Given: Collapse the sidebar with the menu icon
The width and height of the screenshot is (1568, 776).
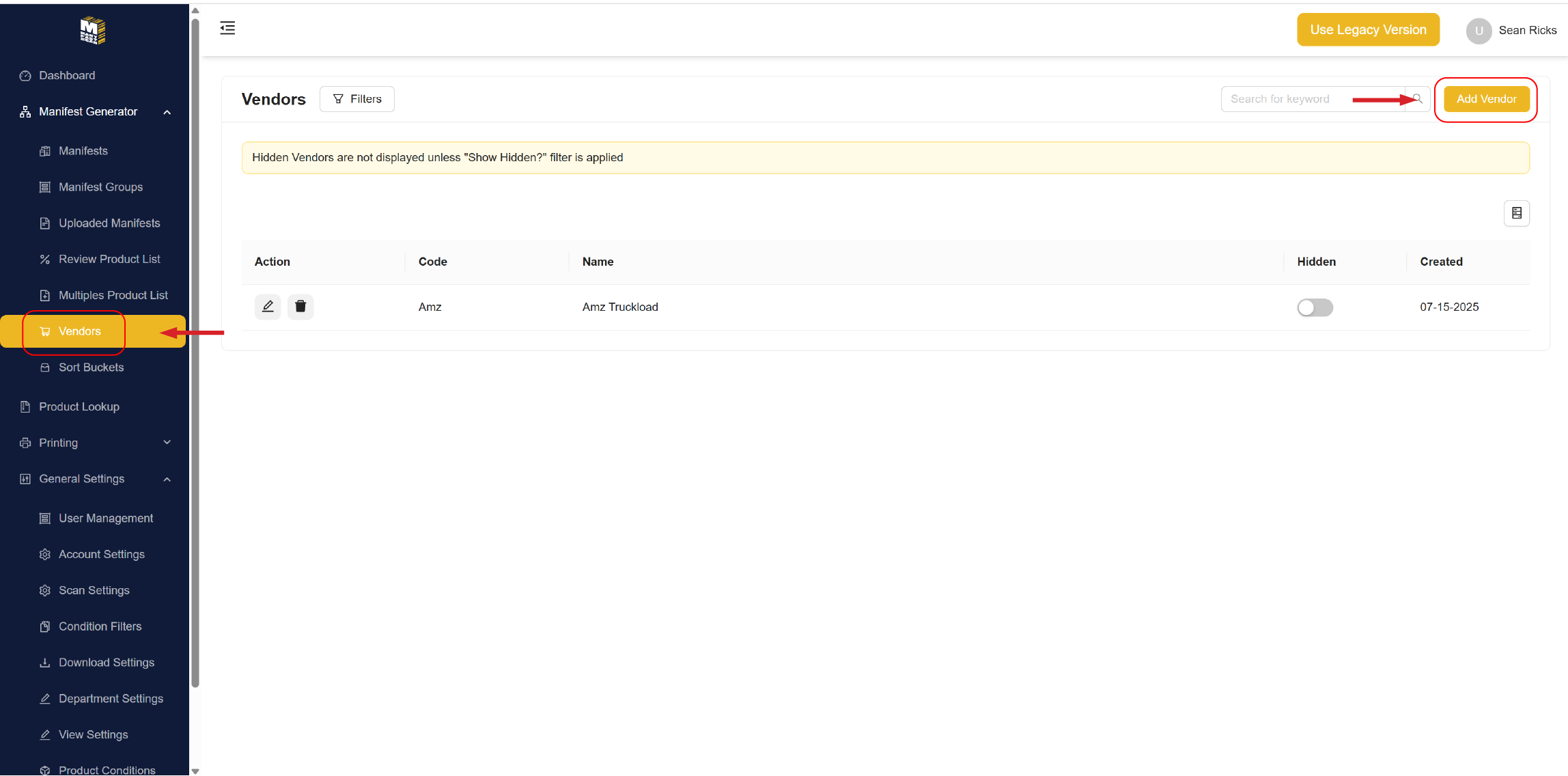Looking at the screenshot, I should pyautogui.click(x=227, y=28).
